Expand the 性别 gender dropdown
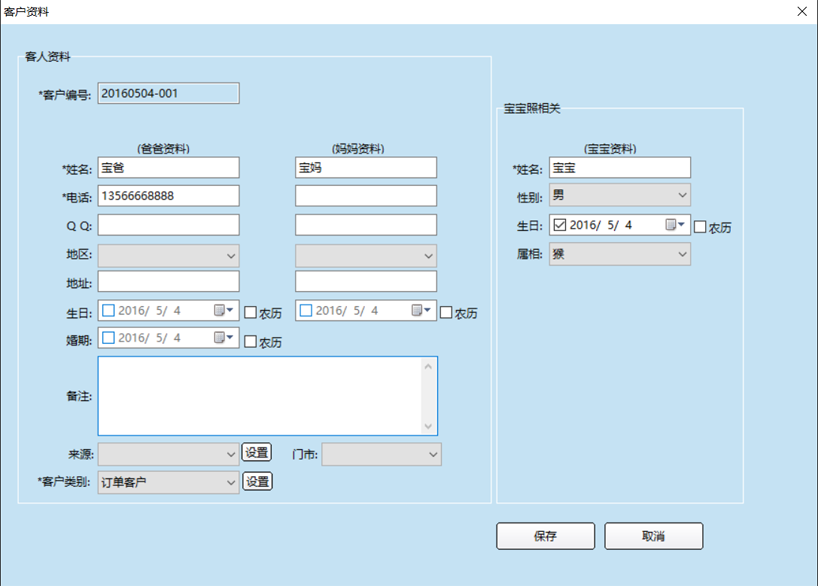 click(620, 195)
